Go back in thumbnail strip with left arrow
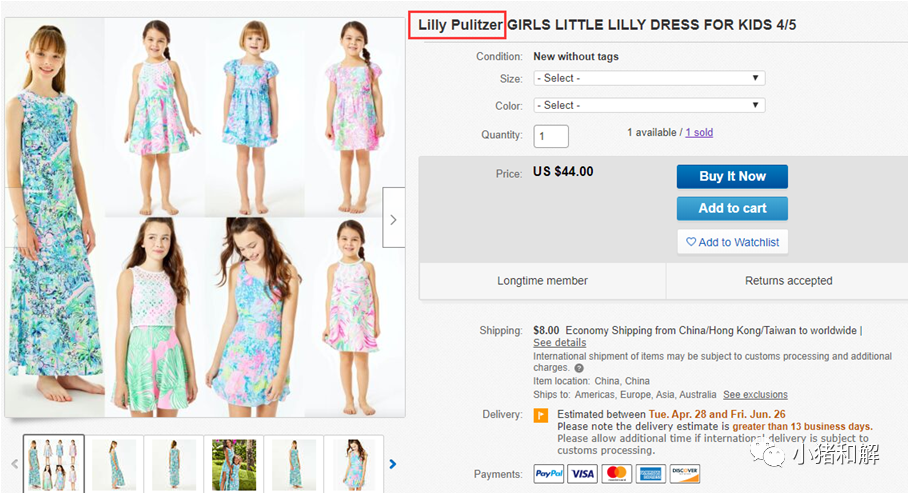 (x=14, y=464)
